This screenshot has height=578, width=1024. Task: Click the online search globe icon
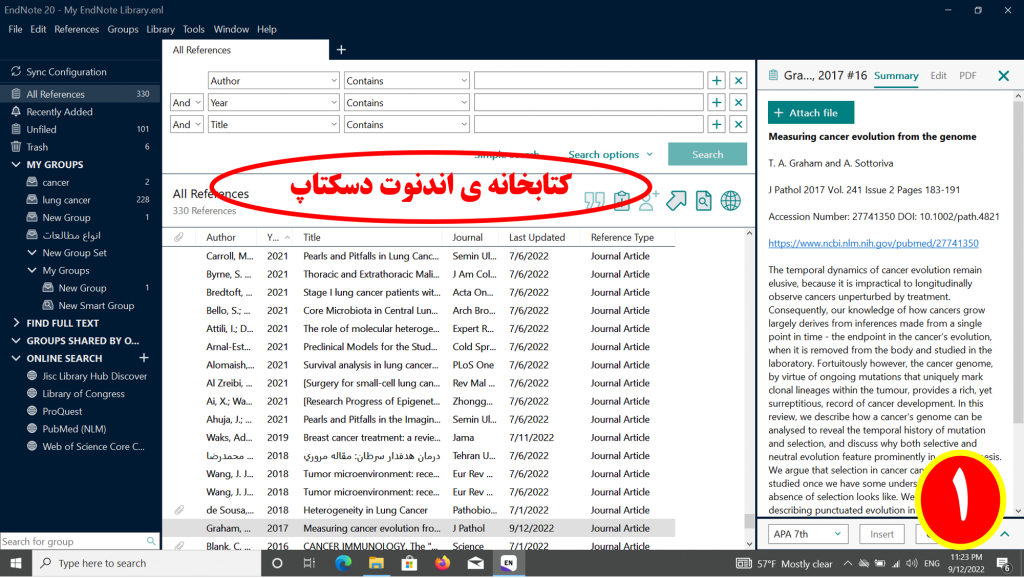(731, 201)
